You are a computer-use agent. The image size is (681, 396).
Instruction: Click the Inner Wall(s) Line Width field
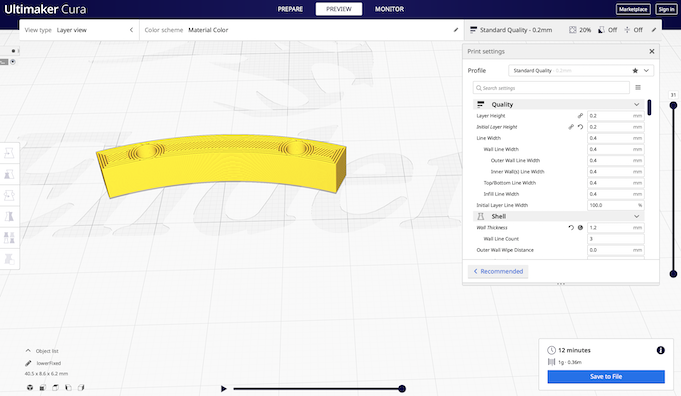tap(615, 172)
